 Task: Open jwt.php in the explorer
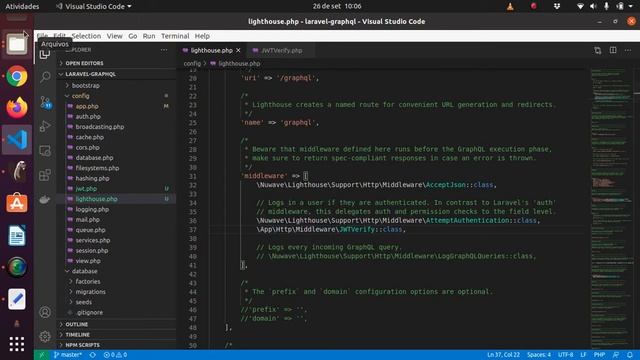point(116,189)
